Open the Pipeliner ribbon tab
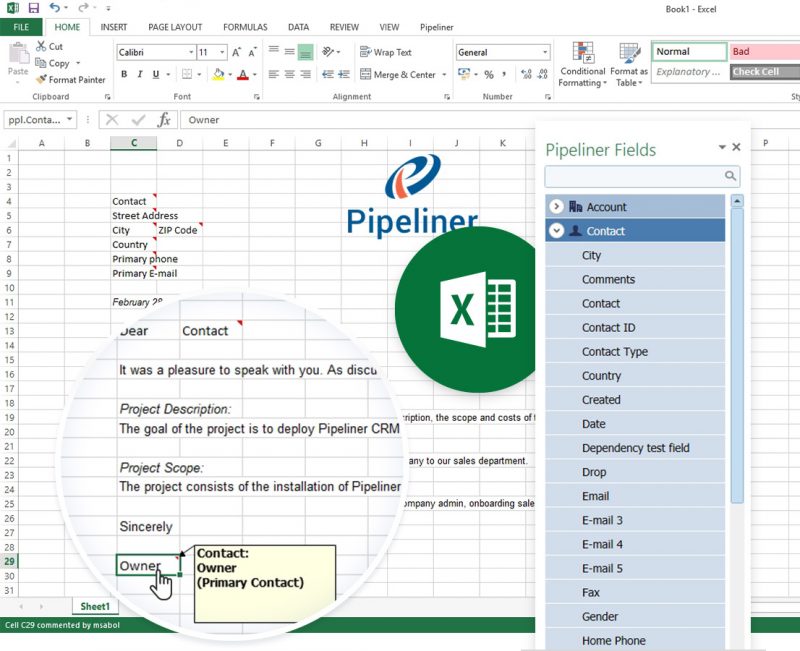This screenshot has width=800, height=651. pyautogui.click(x=437, y=27)
